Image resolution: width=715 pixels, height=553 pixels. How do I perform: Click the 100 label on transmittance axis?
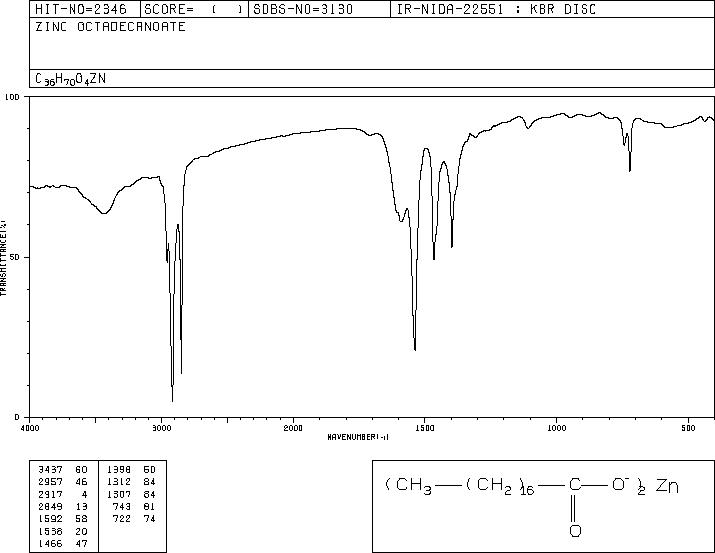point(12,97)
